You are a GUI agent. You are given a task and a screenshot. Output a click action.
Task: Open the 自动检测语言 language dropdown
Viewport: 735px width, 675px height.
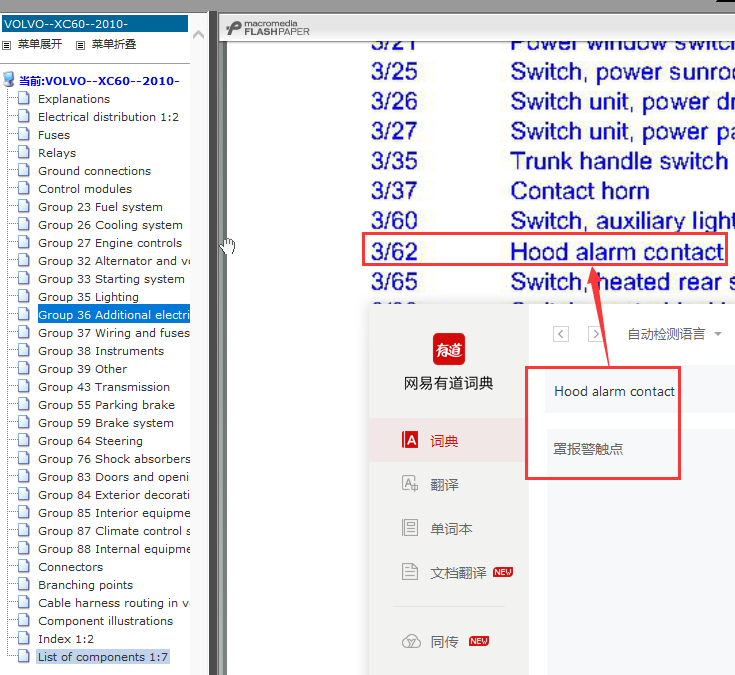tap(674, 334)
